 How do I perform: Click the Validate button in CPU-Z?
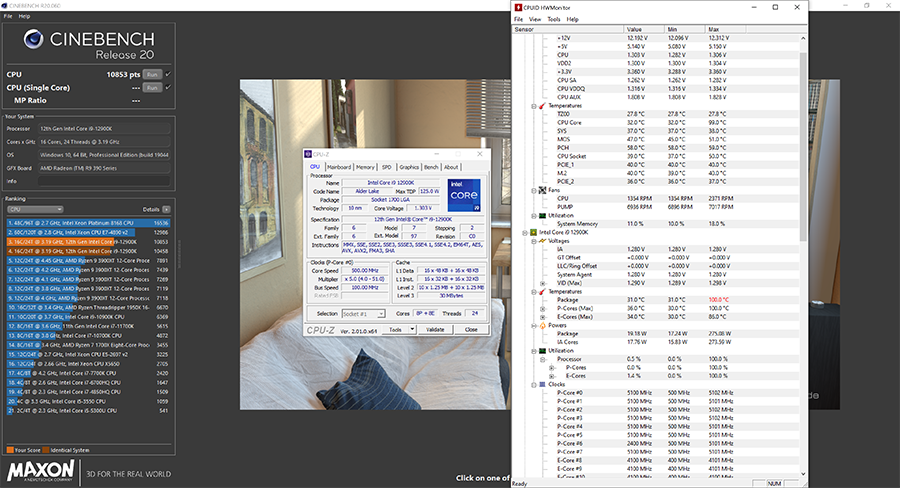(435, 330)
